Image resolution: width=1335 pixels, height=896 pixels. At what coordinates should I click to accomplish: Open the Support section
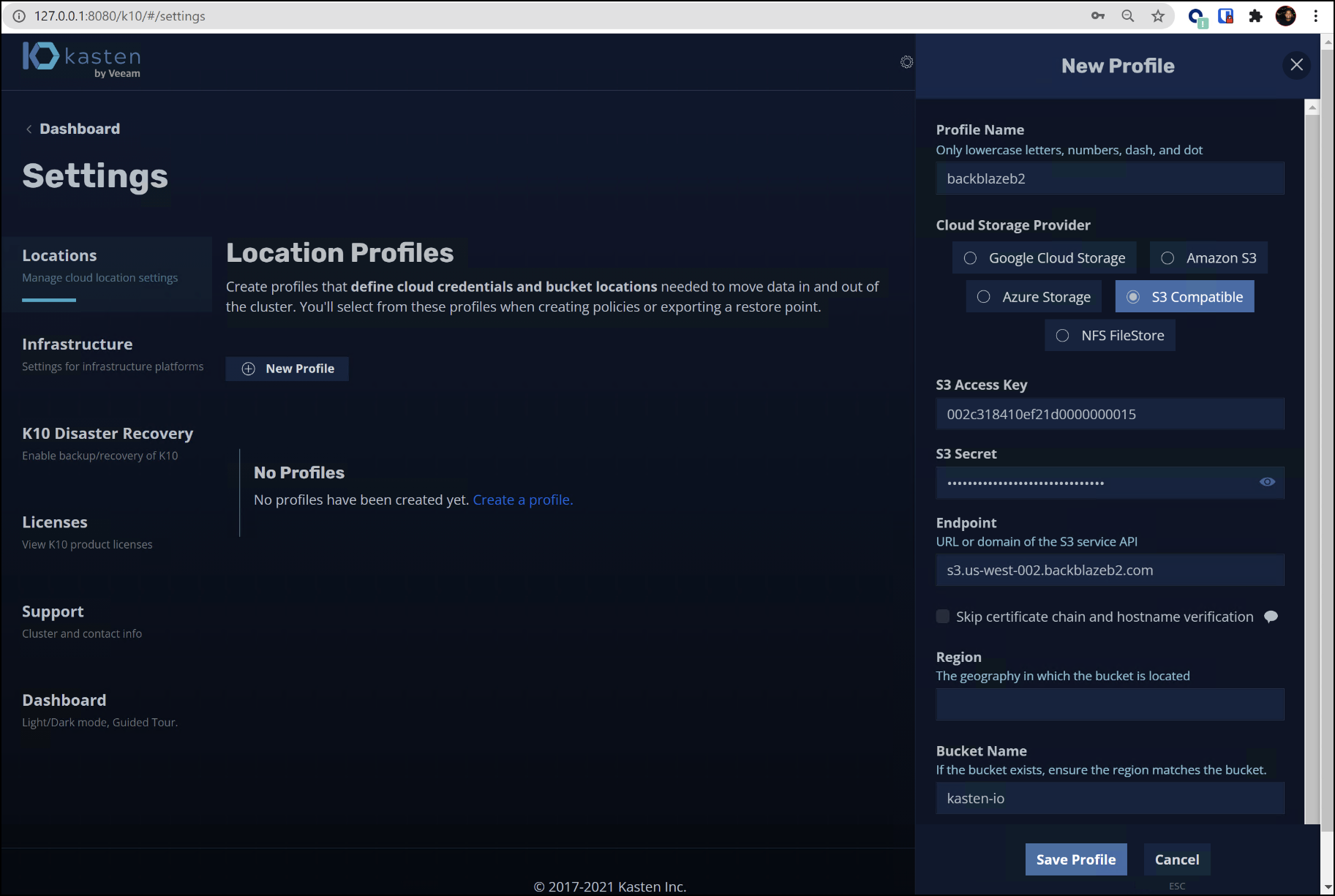[x=82, y=622]
